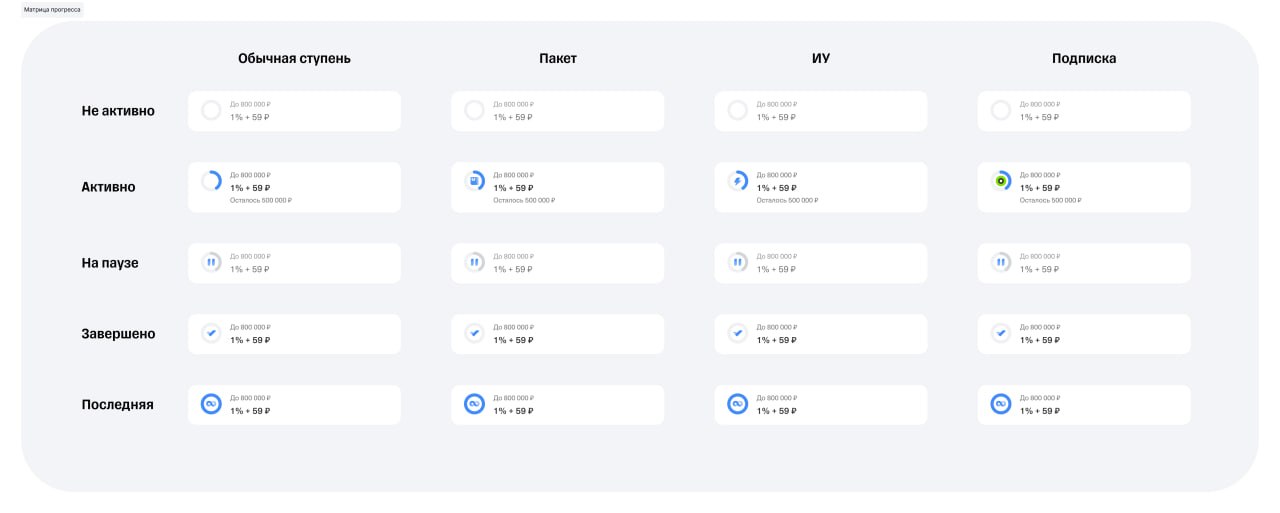Click the lightning progress icon in ИУ Активно card
The image size is (1280, 513).
pos(737,181)
